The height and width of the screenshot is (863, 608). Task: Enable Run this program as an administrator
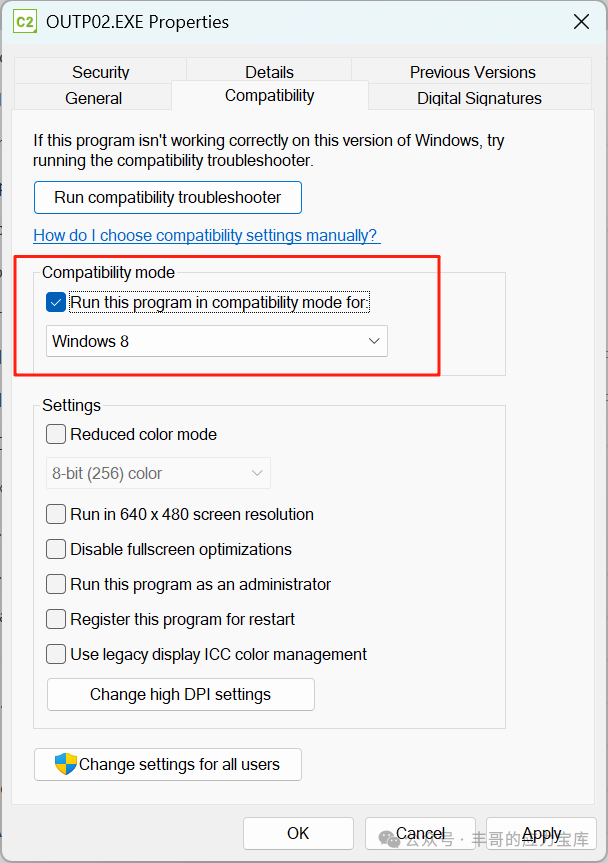pyautogui.click(x=56, y=584)
